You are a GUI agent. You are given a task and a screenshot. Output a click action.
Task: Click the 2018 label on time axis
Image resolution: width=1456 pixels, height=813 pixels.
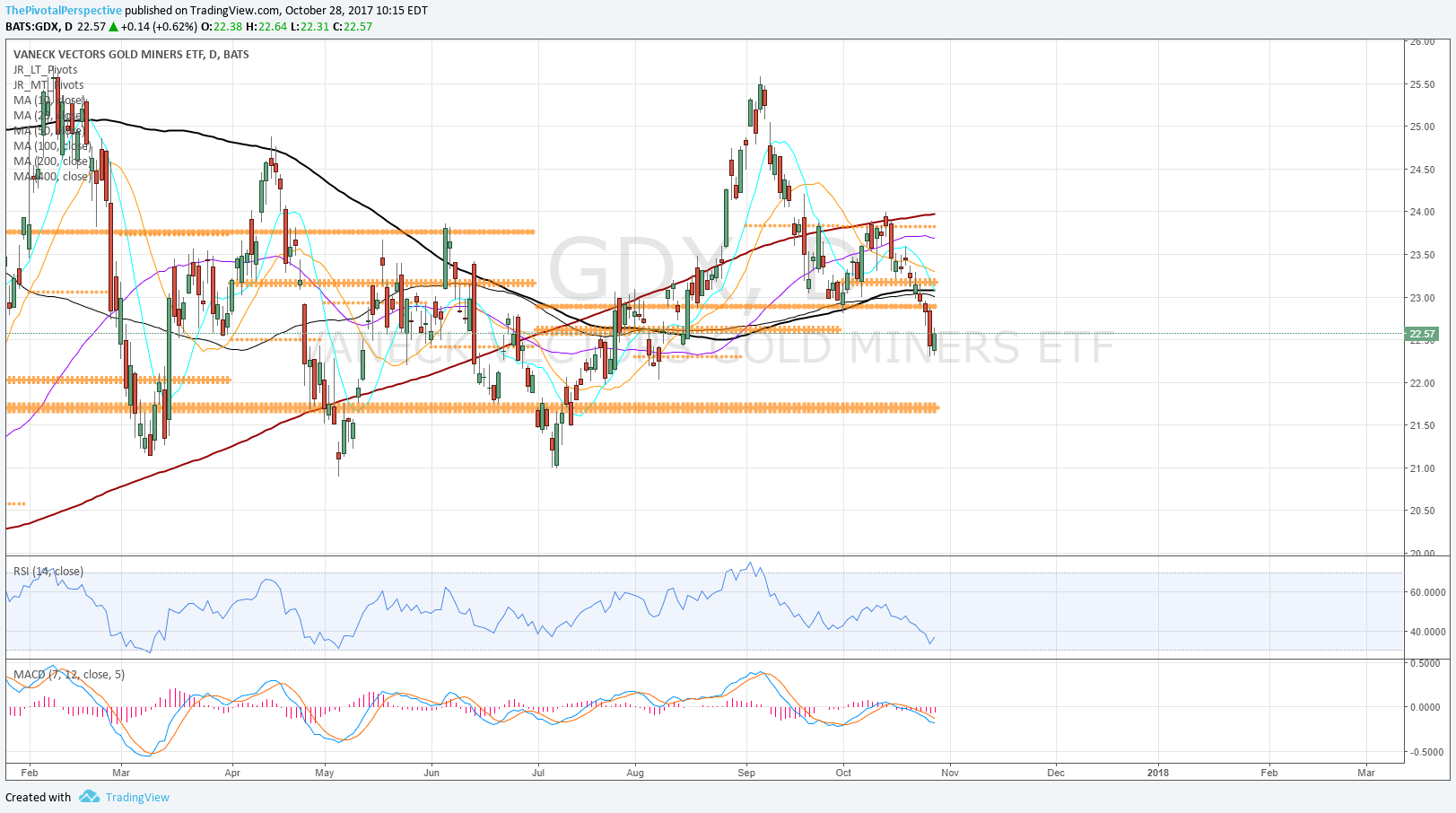1158,772
